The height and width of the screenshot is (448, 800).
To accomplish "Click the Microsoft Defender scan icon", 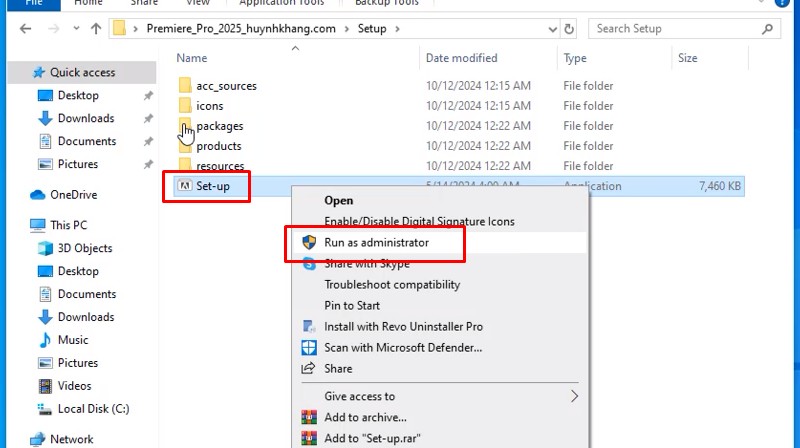I will [308, 348].
